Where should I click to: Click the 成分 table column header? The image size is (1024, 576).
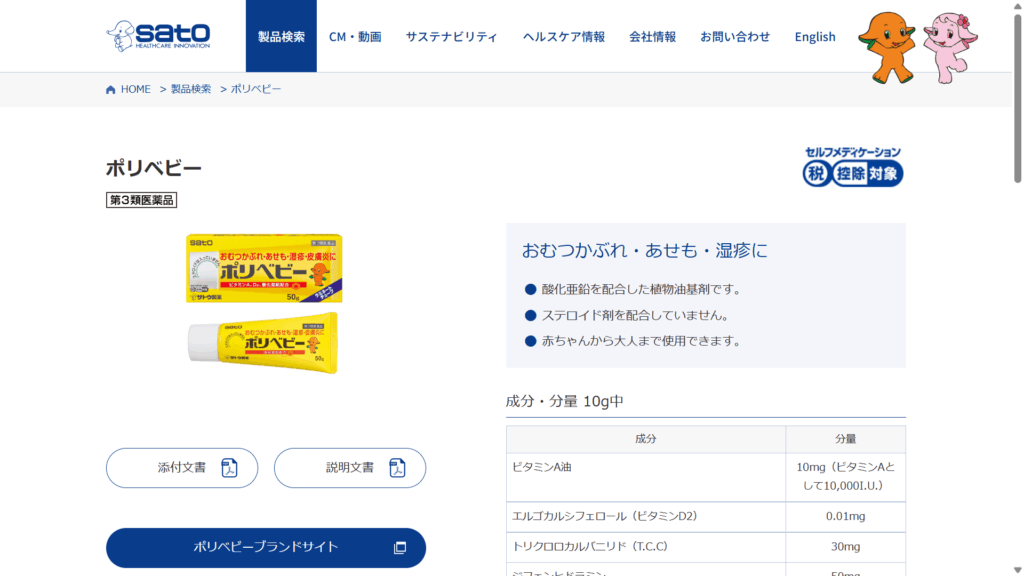click(x=646, y=439)
